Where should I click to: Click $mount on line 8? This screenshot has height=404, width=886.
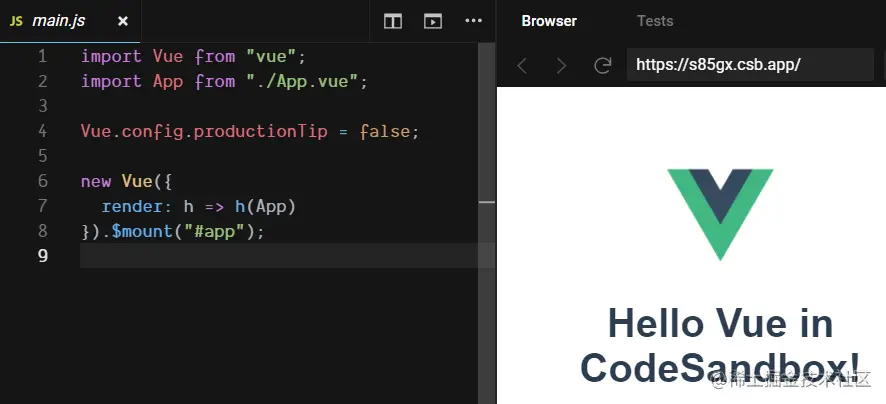click(x=141, y=231)
